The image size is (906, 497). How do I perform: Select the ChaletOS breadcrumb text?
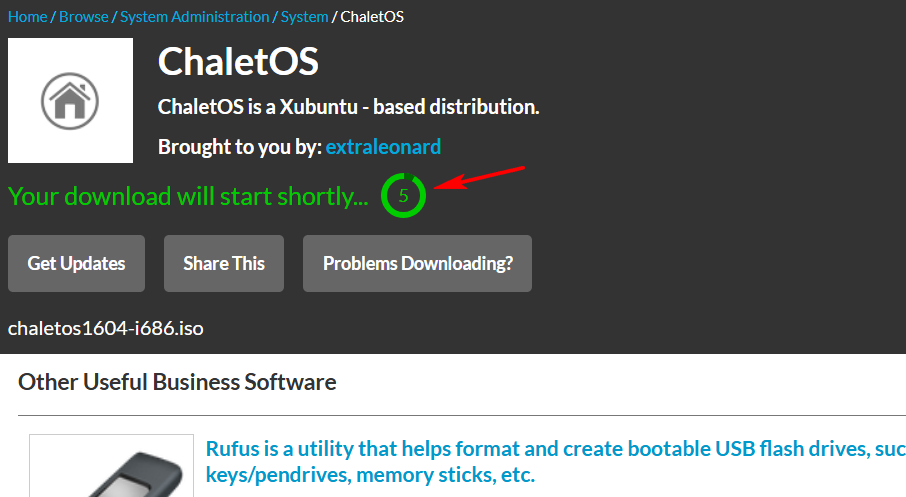pos(372,17)
